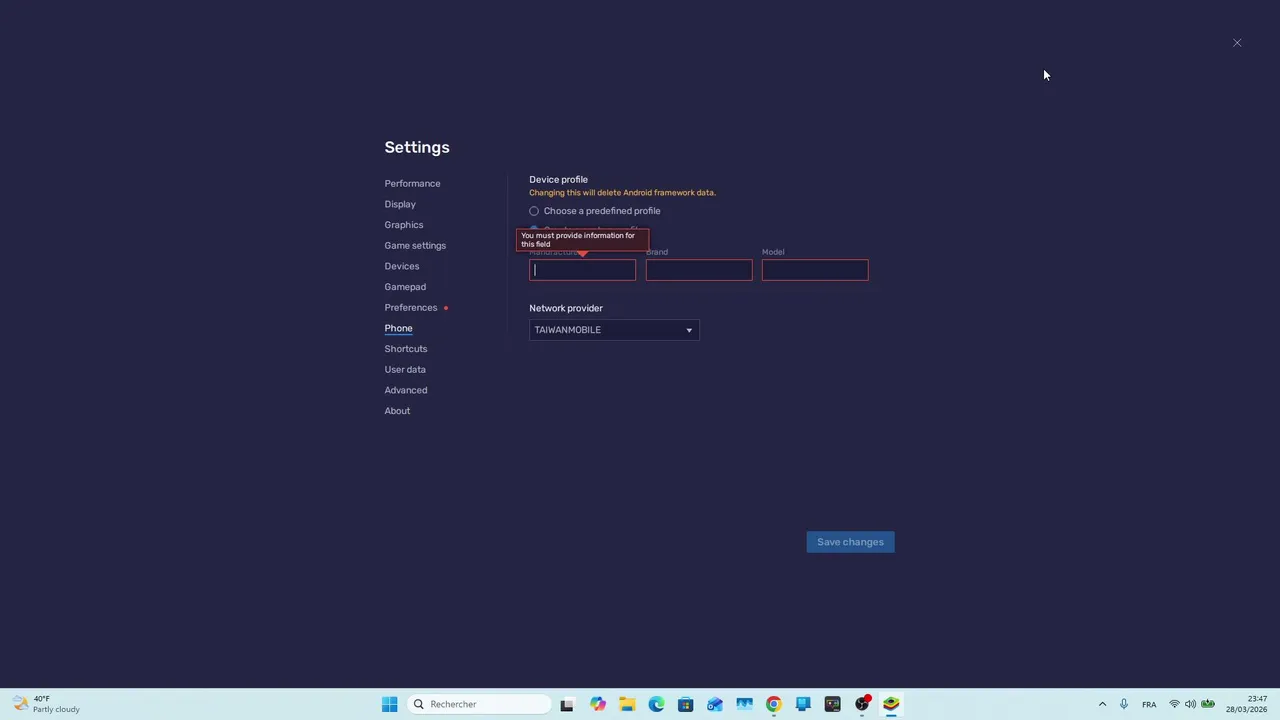Open Preferences in the sidebar
The height and width of the screenshot is (720, 1280).
point(411,307)
